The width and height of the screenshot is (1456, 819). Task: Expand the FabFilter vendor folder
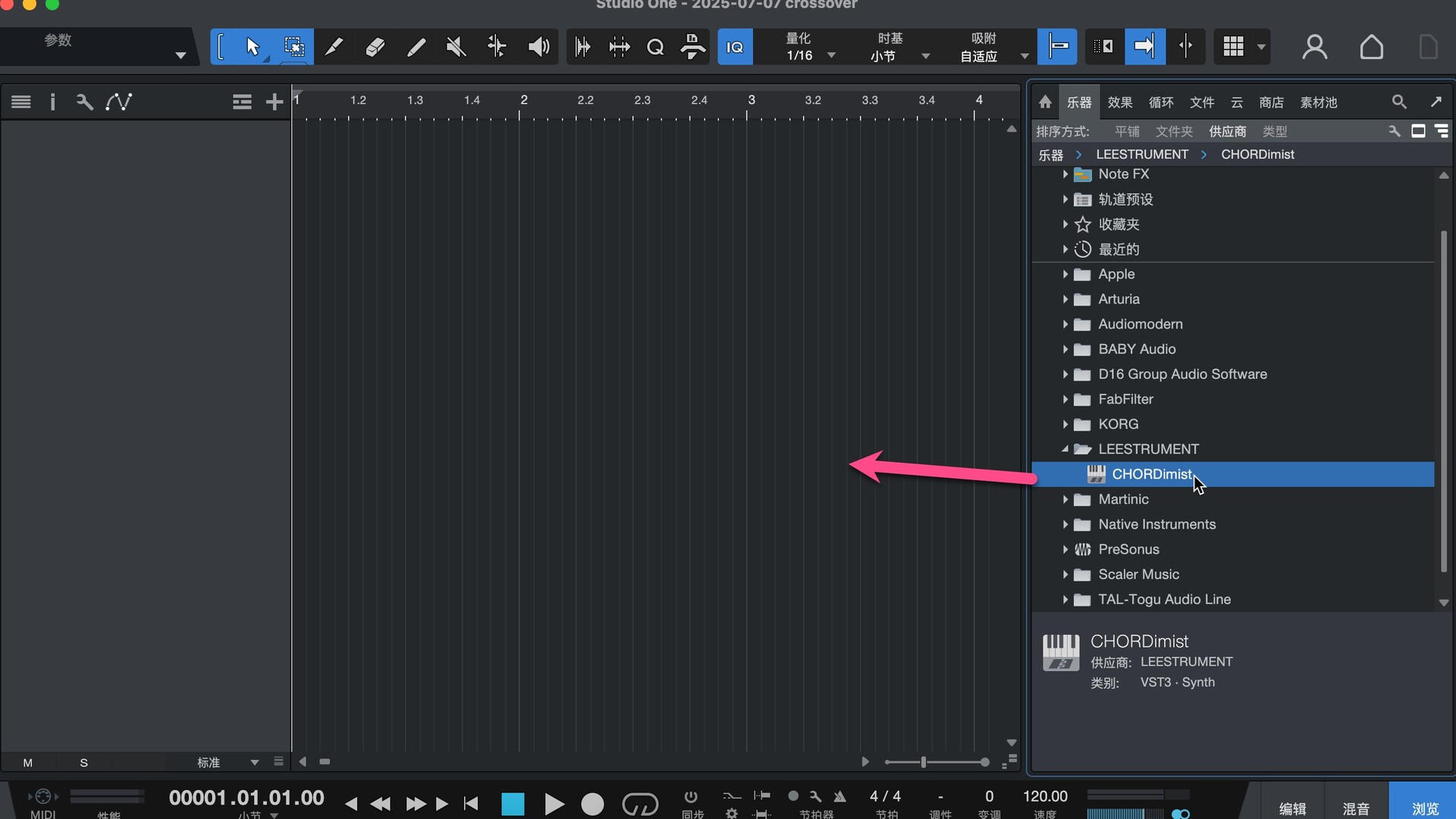click(x=1065, y=400)
